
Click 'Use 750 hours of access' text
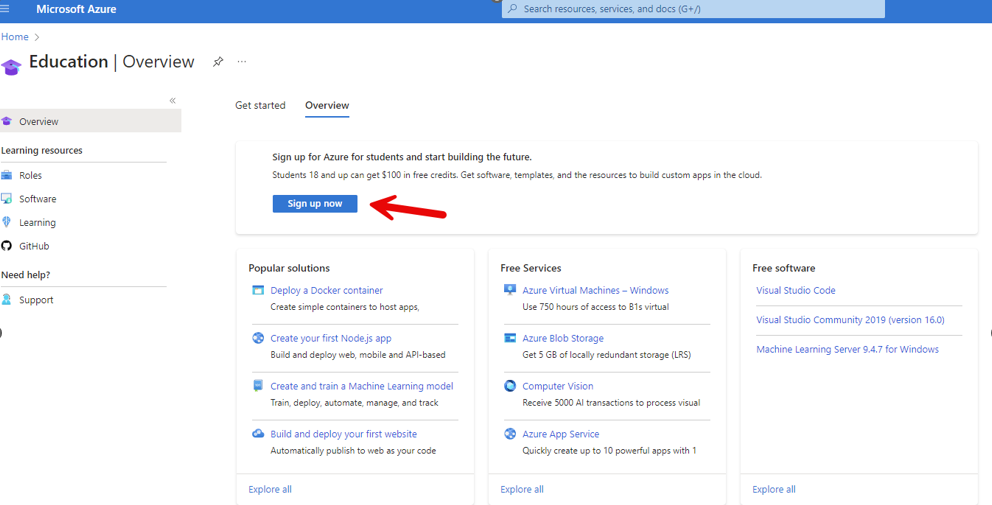(x=595, y=307)
